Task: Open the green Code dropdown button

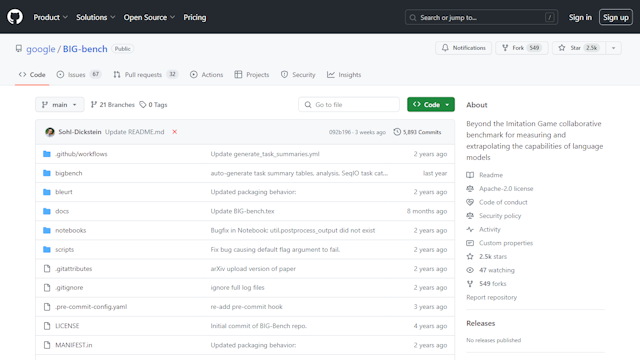Action: [431, 104]
